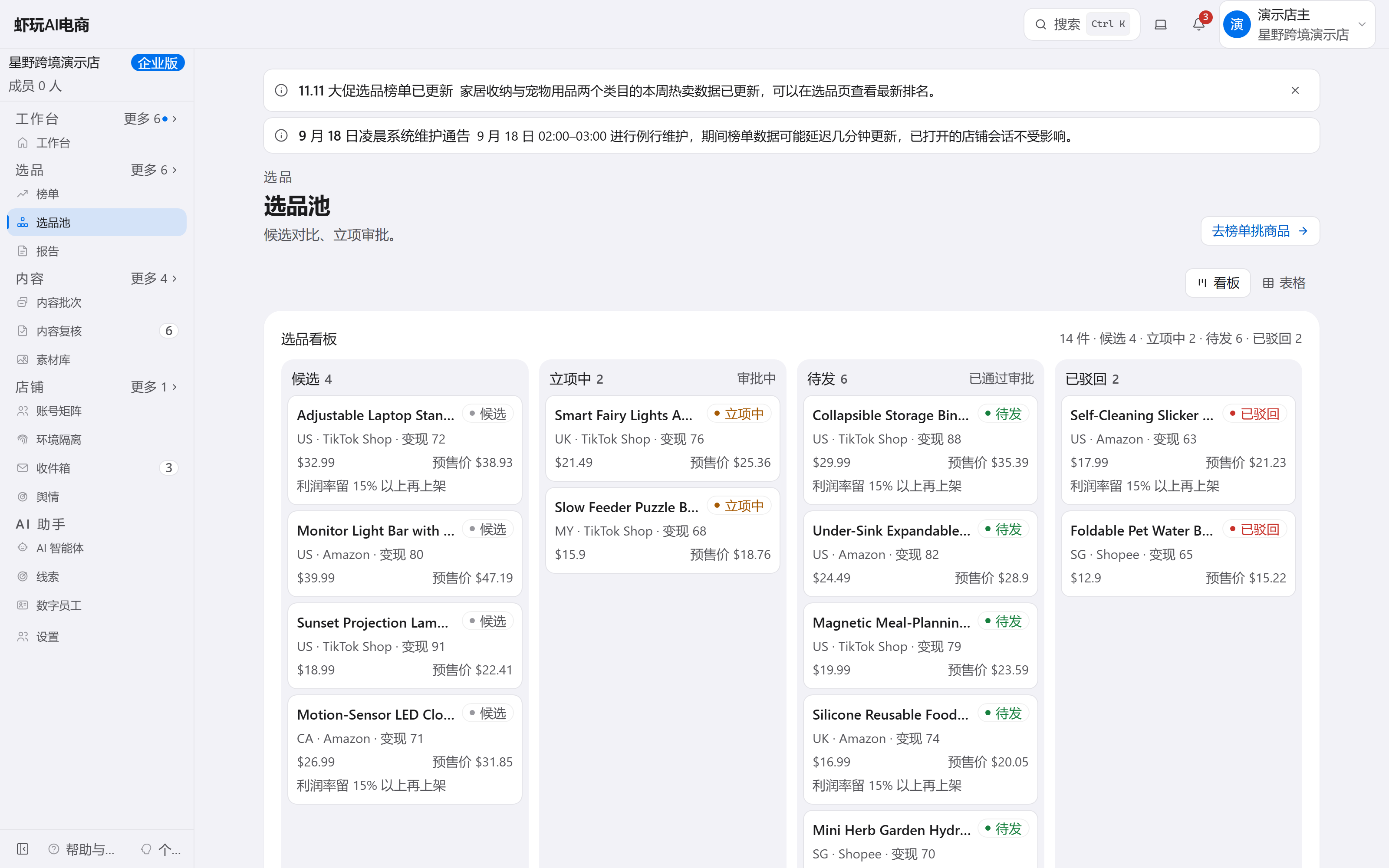Open the notifications bell icon
The height and width of the screenshot is (868, 1389).
(x=1198, y=24)
